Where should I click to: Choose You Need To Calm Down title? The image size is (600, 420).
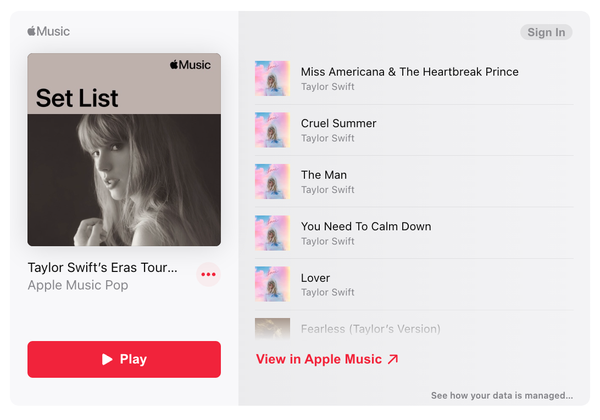tap(366, 226)
